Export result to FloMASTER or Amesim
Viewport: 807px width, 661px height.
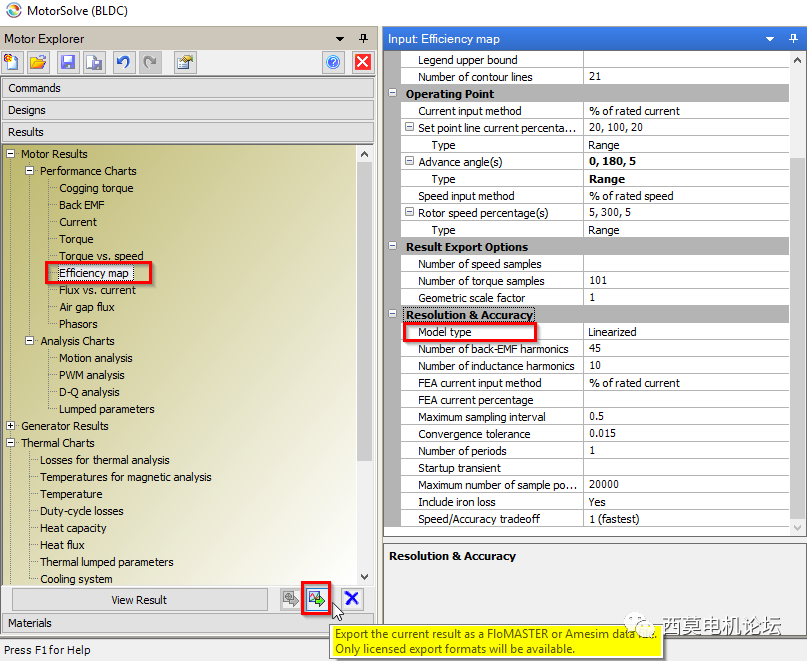(317, 599)
